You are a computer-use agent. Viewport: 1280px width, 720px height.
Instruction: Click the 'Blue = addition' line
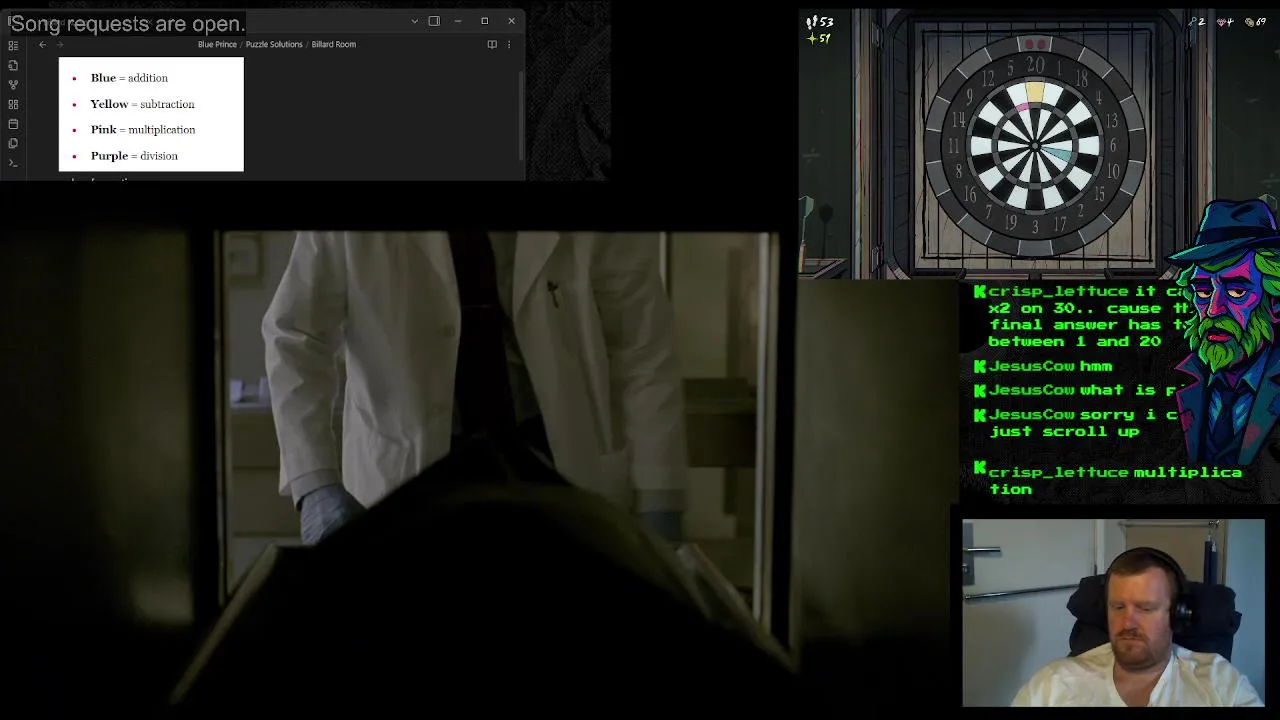pyautogui.click(x=129, y=78)
